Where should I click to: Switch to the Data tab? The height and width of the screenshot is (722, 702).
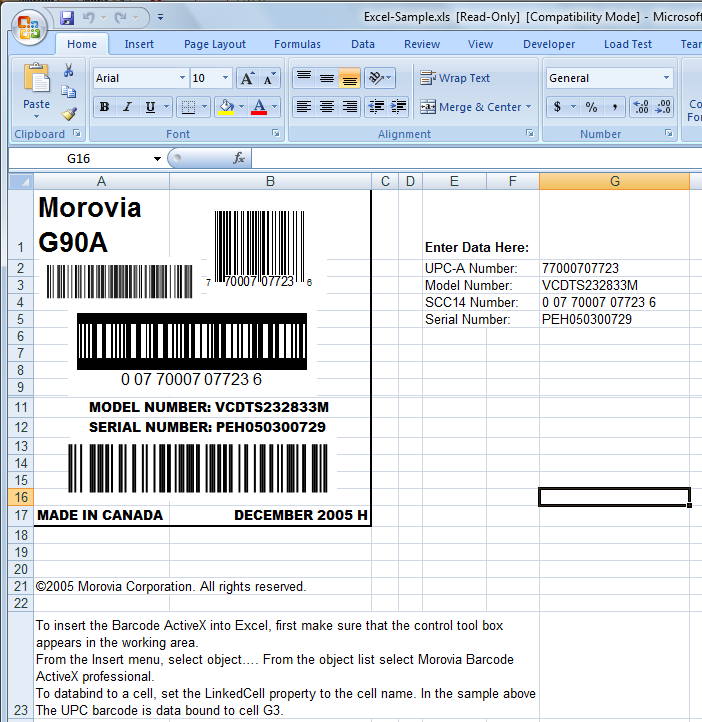click(363, 44)
